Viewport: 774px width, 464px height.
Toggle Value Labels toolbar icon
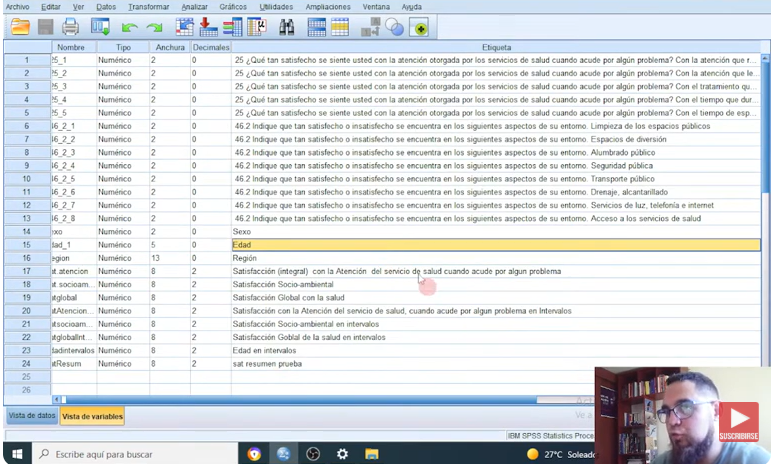(370, 27)
